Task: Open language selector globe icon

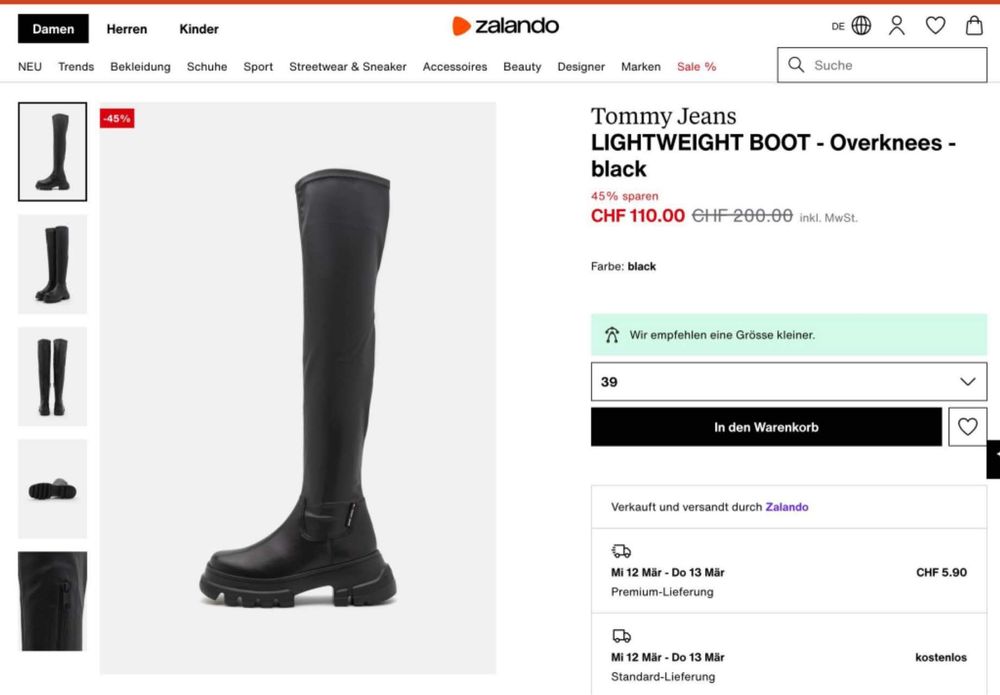Action: coord(861,26)
